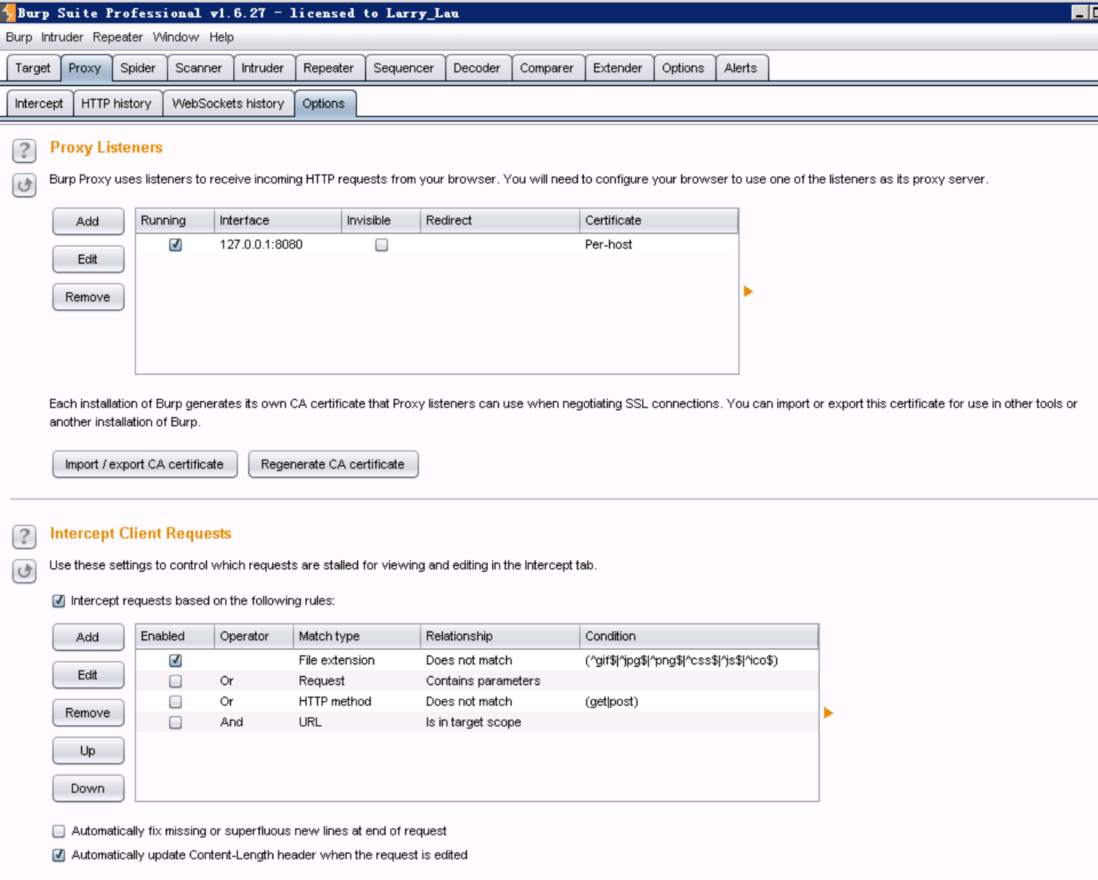Open the WebSockets history sub-tab
Viewport: 1098px width, 880px height.
coord(228,104)
